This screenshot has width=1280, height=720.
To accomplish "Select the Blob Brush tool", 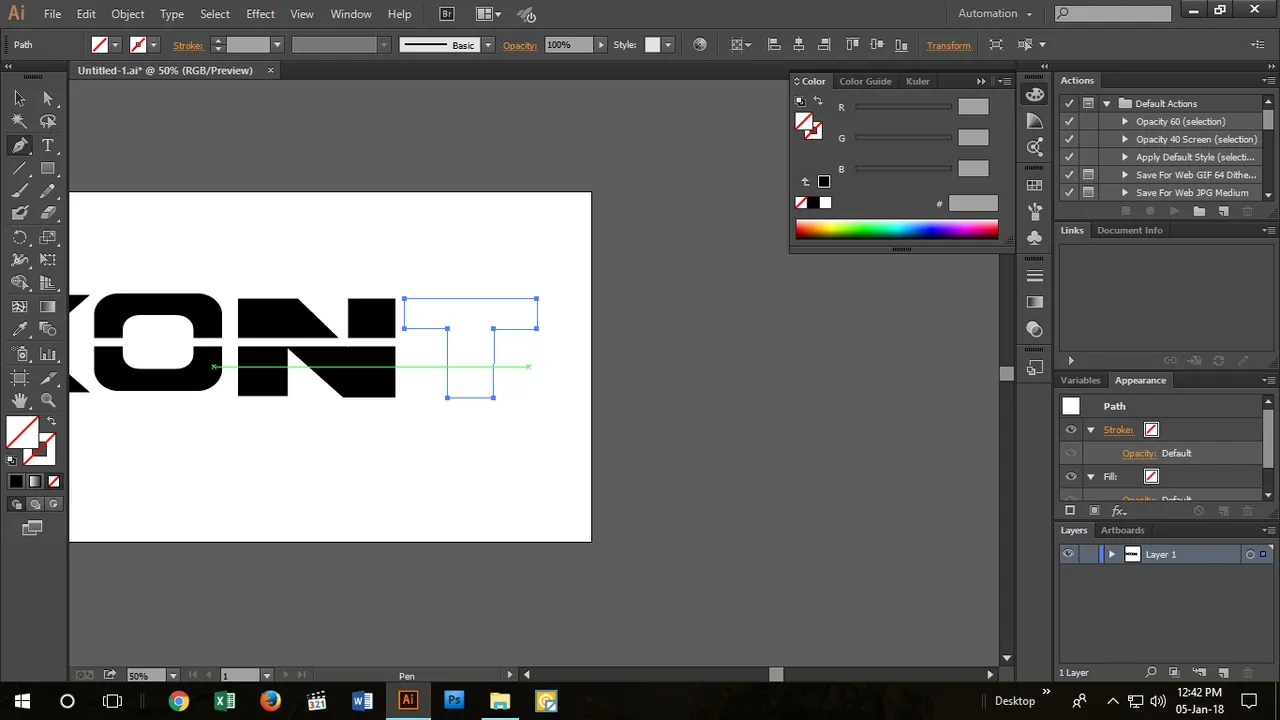I will click(19, 213).
